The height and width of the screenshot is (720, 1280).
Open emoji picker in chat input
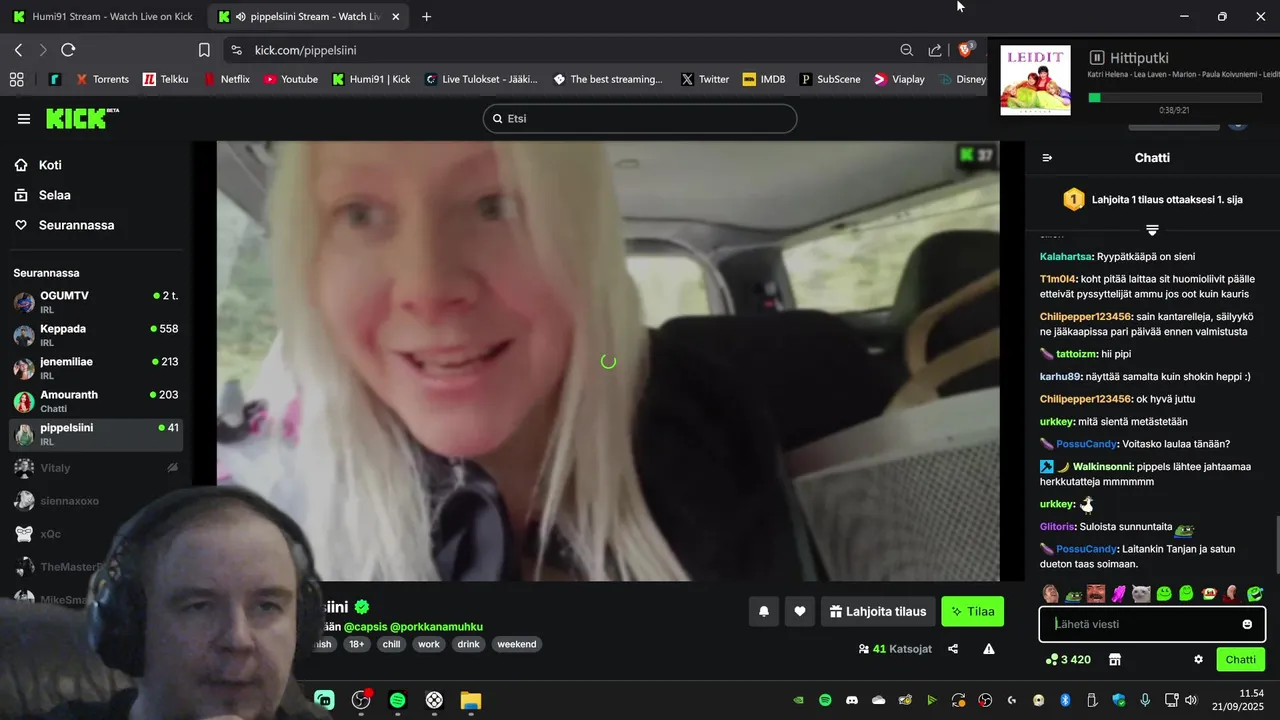pos(1247,624)
